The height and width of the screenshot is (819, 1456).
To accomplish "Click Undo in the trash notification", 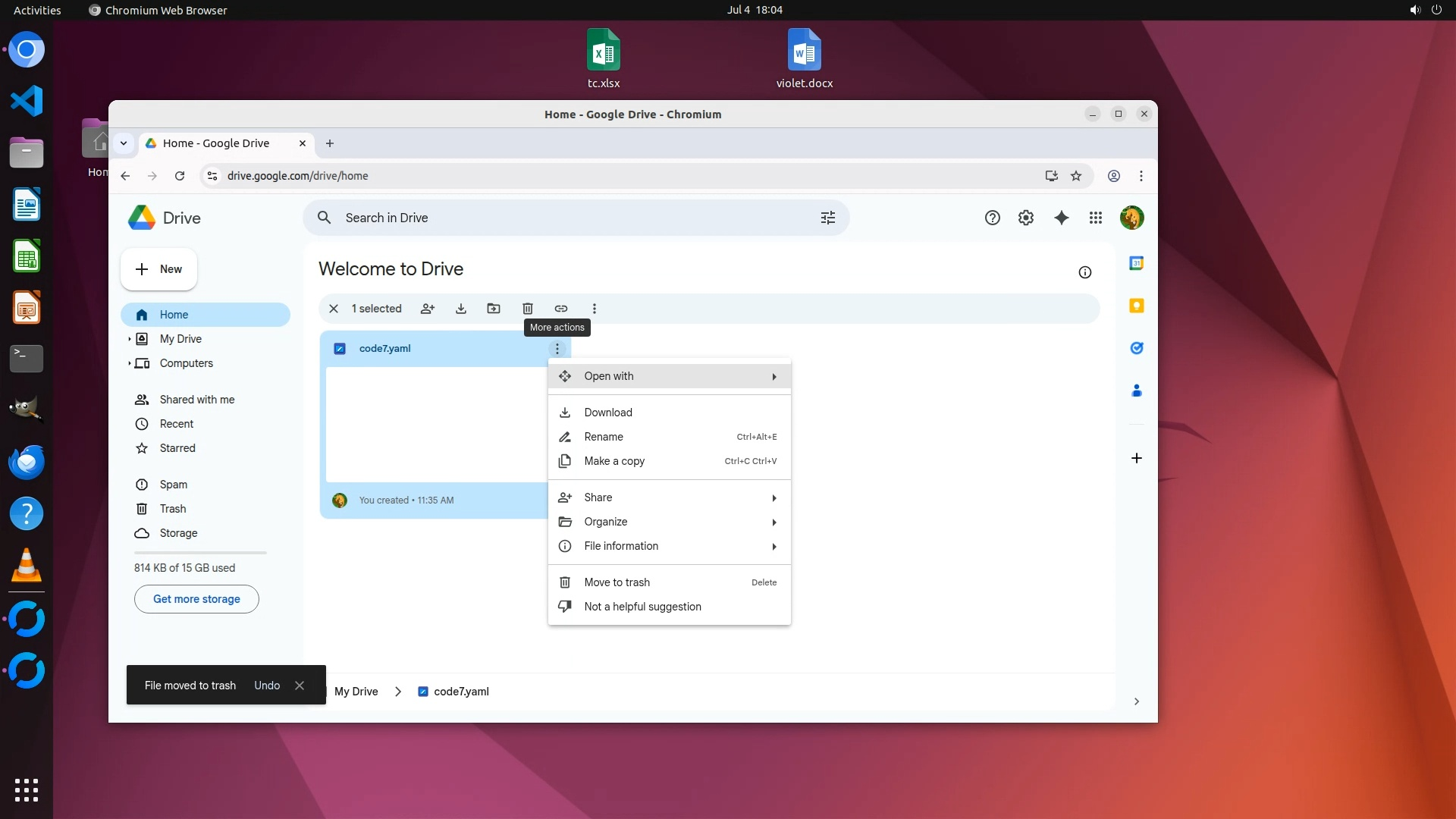I will (x=267, y=686).
